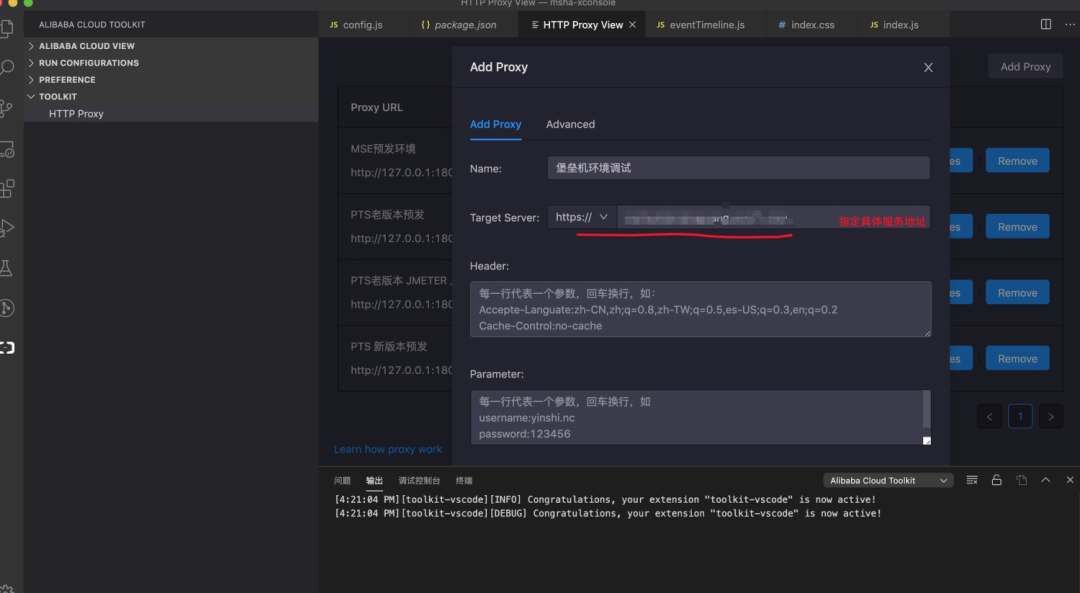Open the Extensions view in the activity bar
Screen dimensions: 1080x593
click(7, 189)
